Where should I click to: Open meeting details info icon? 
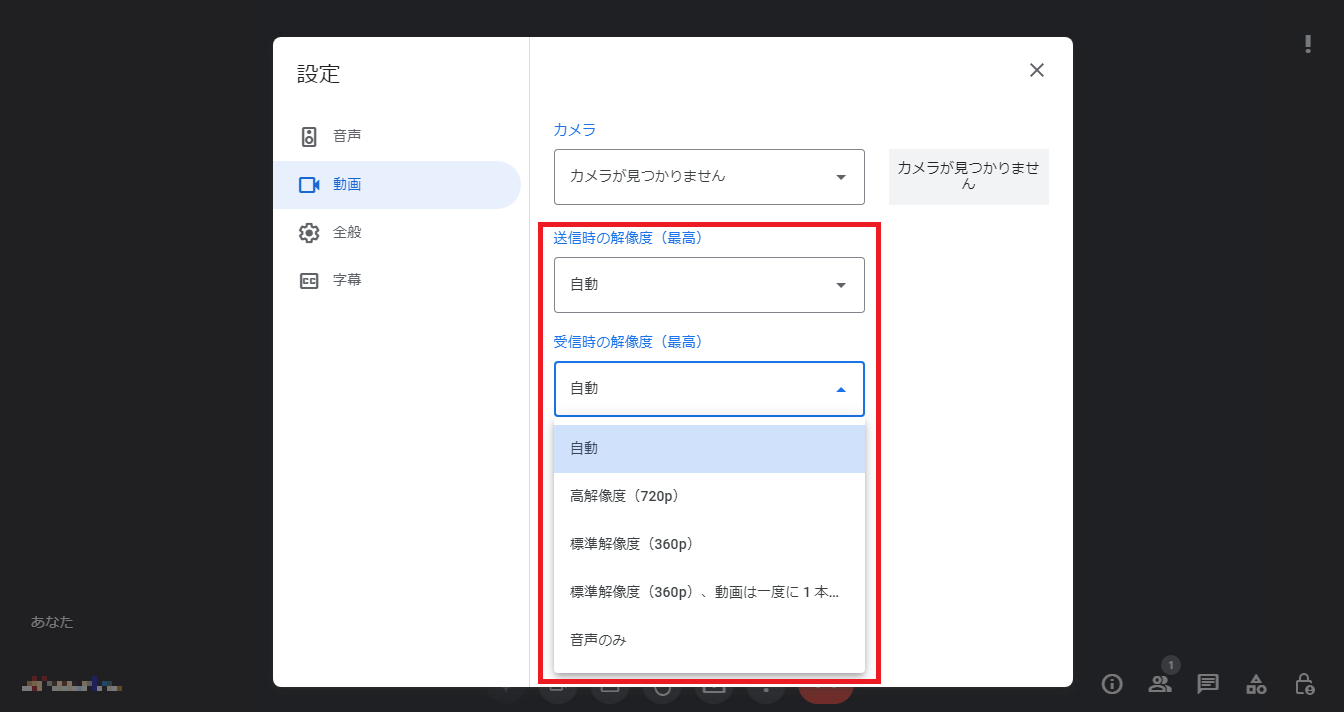point(1111,684)
